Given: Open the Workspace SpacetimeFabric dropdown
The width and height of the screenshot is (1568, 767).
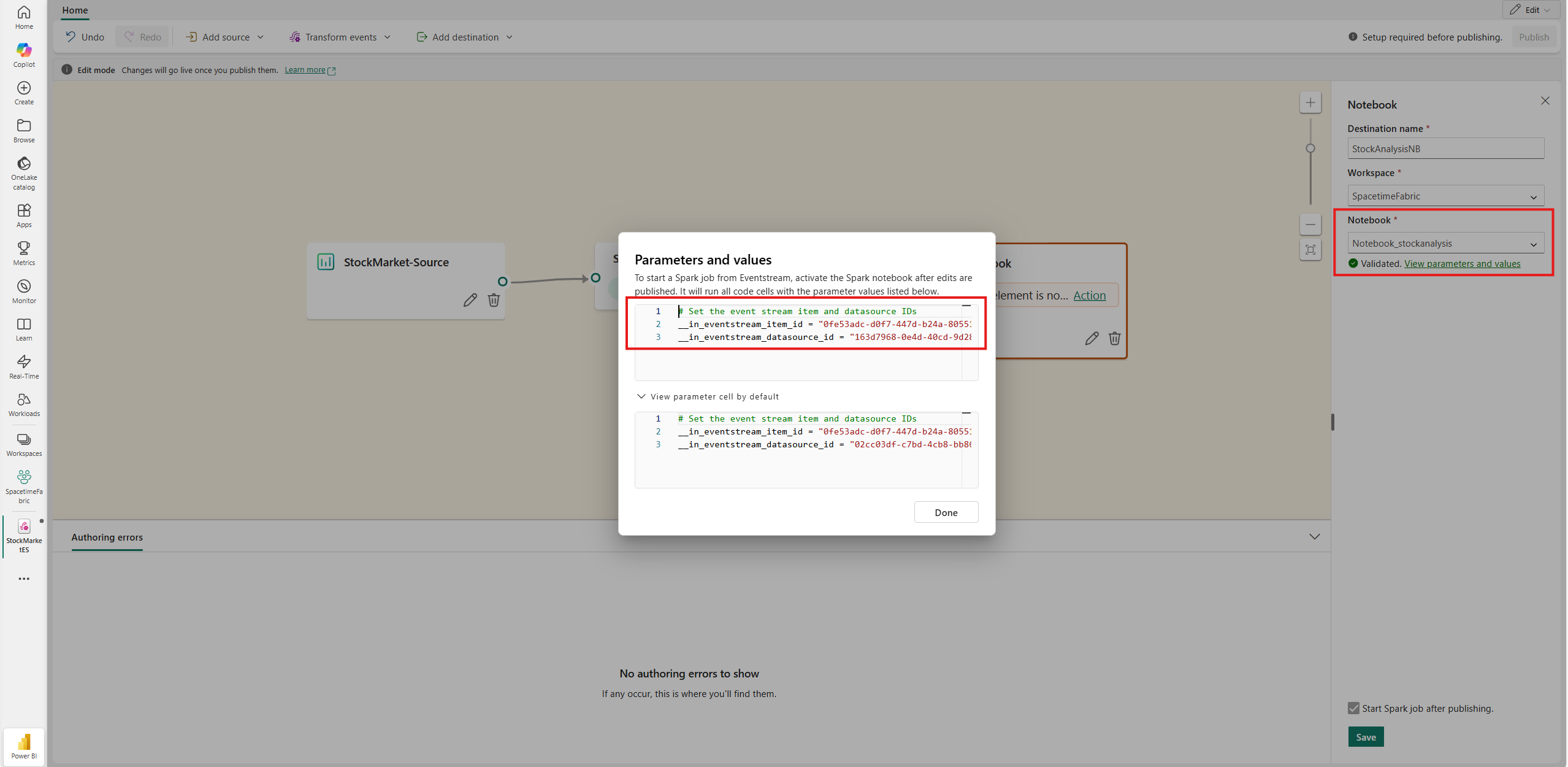Looking at the screenshot, I should pos(1445,196).
